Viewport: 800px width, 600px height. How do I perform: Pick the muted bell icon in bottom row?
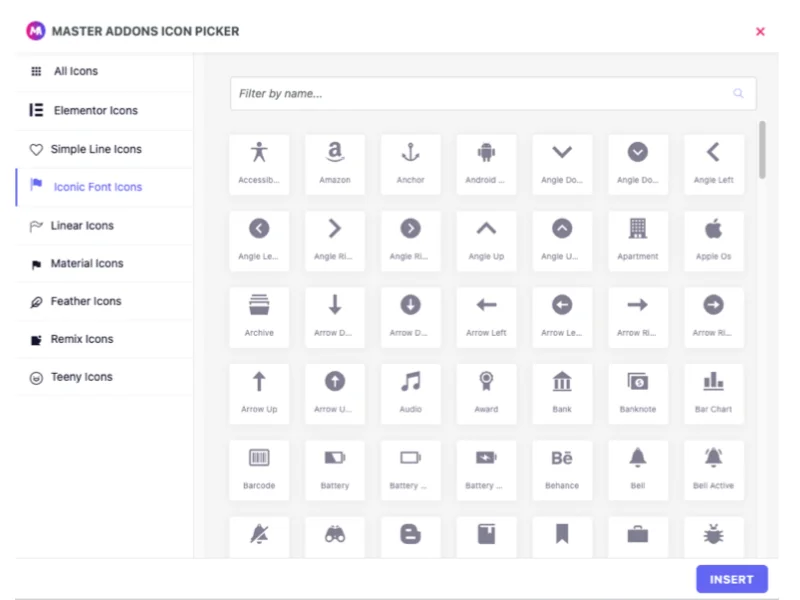pos(259,537)
